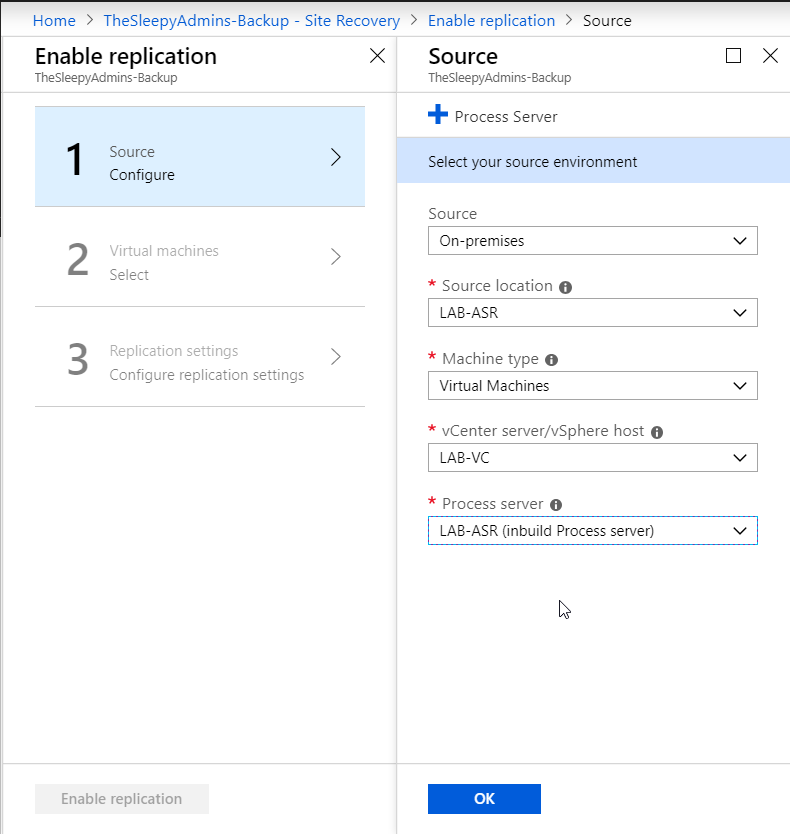Click info icon next to Source location

565,287
